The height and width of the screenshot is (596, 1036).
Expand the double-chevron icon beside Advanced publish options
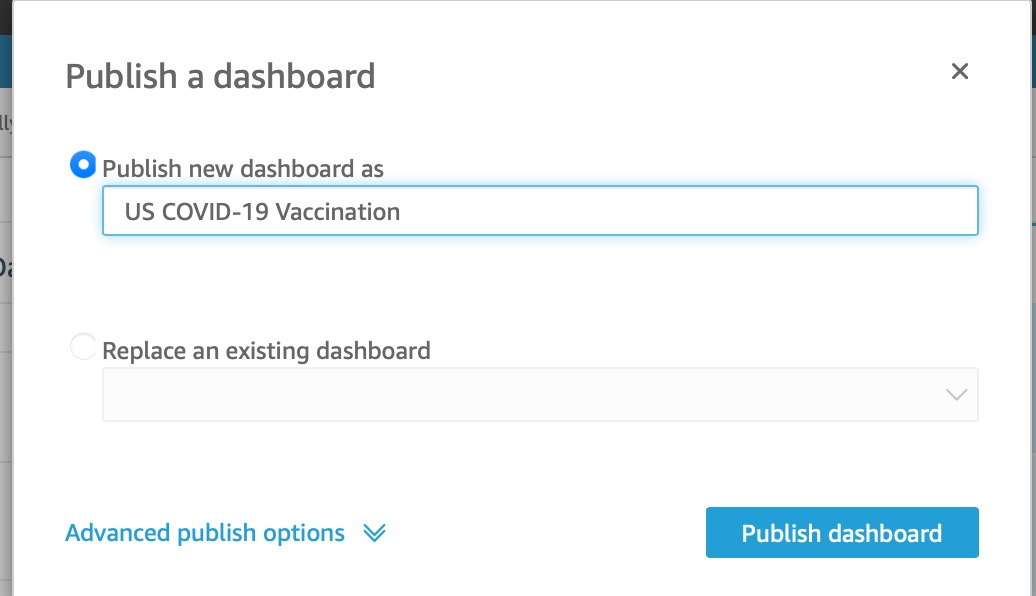tap(374, 533)
